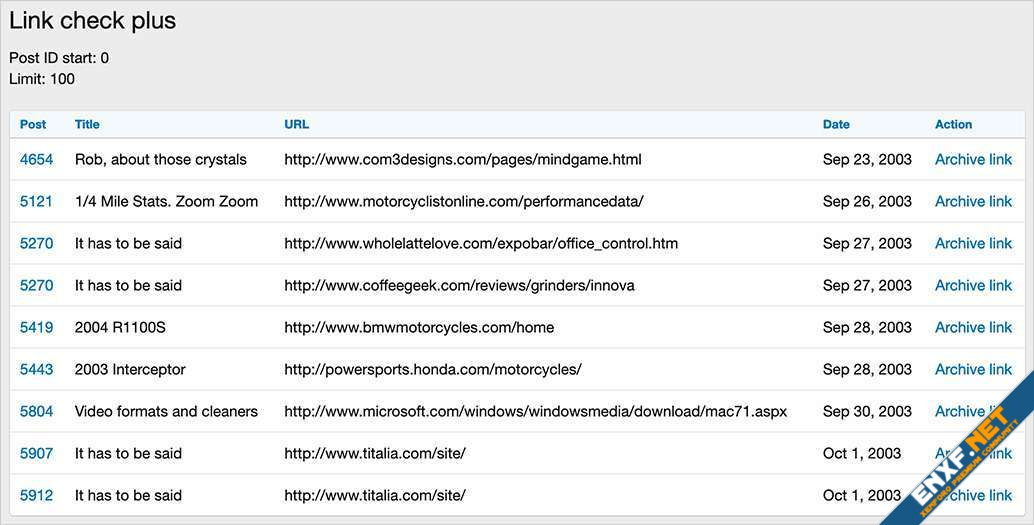The width and height of the screenshot is (1034, 525).
Task: Click post 5270 in the wholelattelove row
Action: [36, 243]
